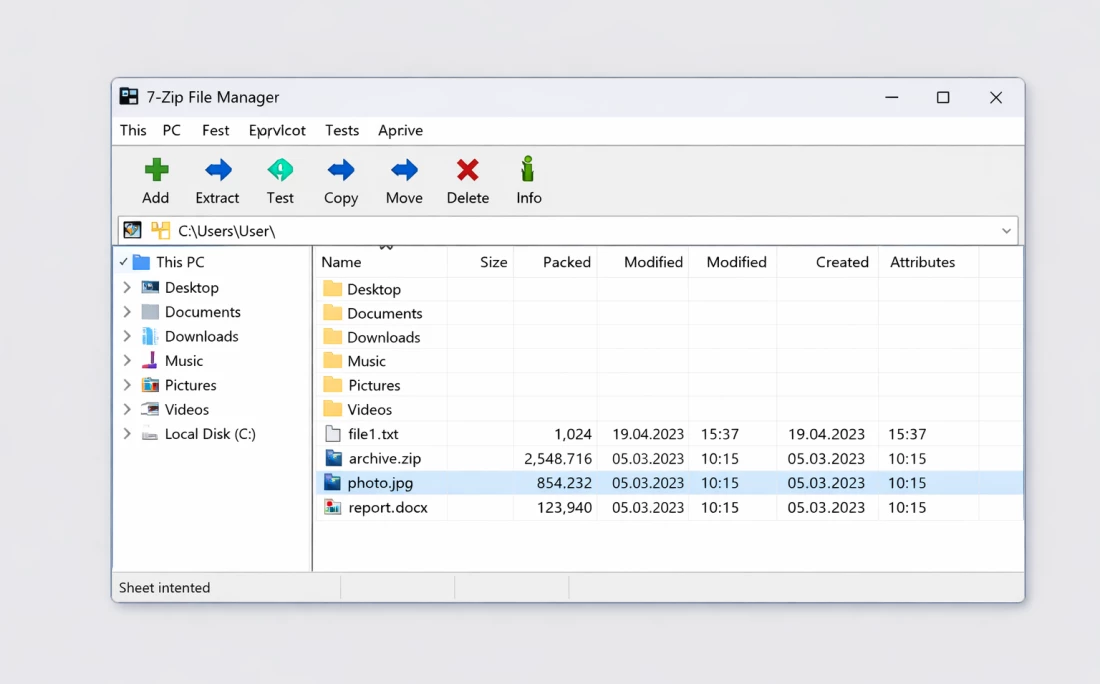Viewport: 1100px width, 684px height.
Task: Open the Info tool
Action: (x=528, y=170)
